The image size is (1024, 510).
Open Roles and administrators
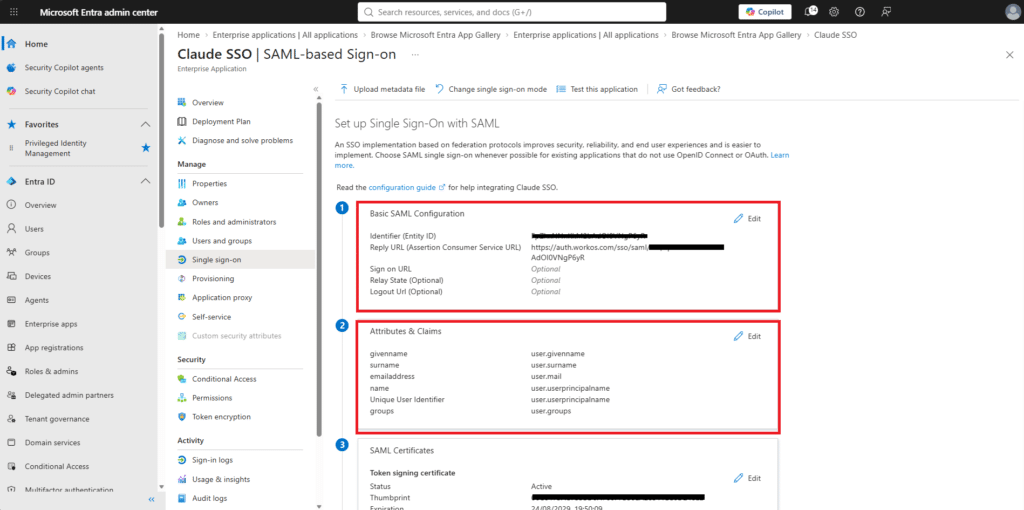234,222
